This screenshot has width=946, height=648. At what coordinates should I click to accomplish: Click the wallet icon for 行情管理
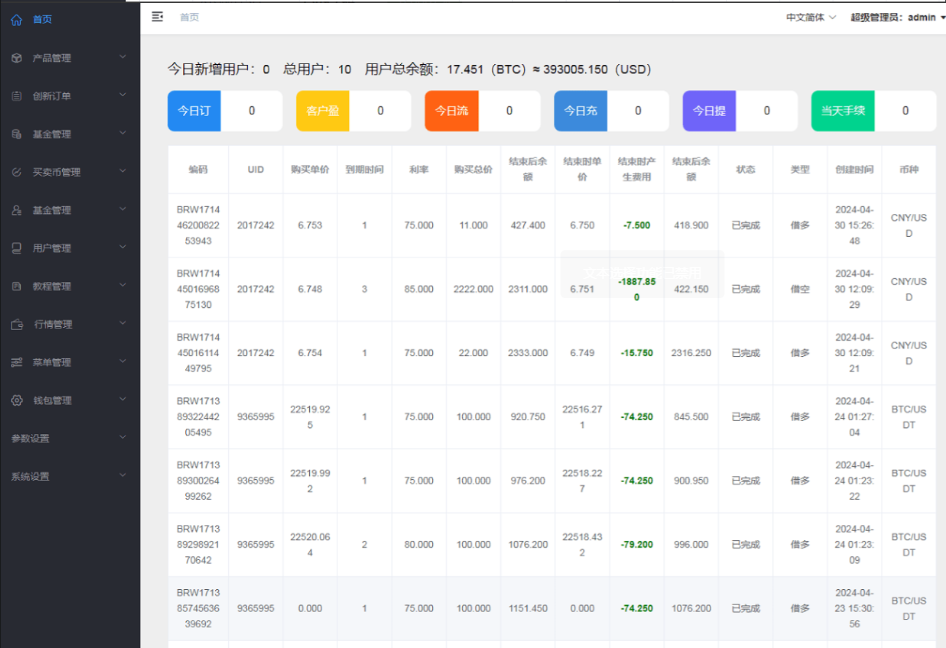pyautogui.click(x=17, y=324)
